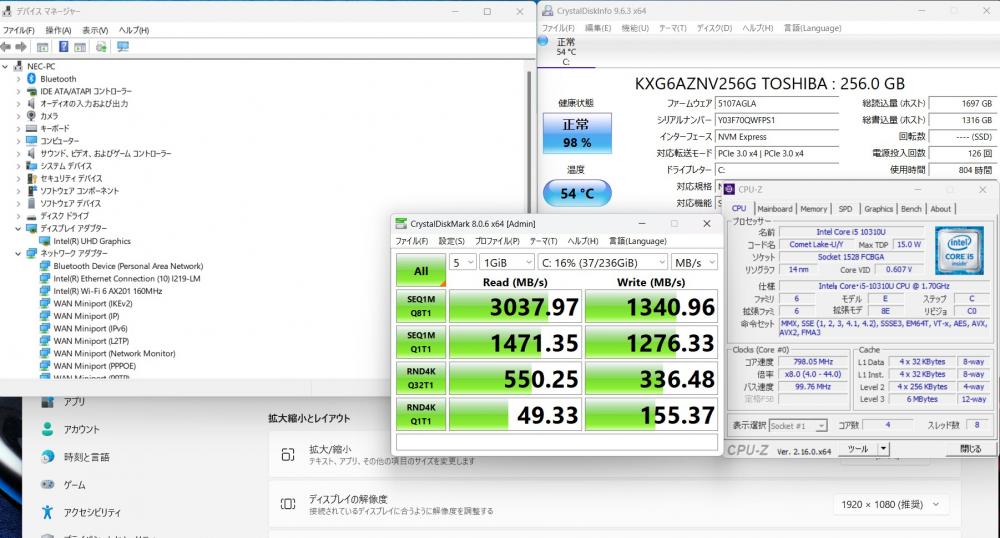The width and height of the screenshot is (1000, 538).
Task: Click the disk status orb above 正常 in CrystalDiskInfo
Action: [543, 41]
